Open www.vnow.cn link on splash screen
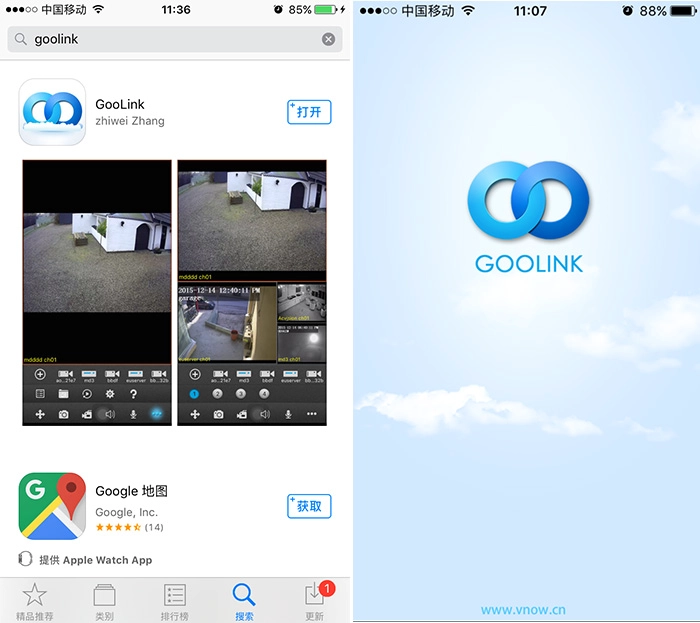This screenshot has height=623, width=700. click(523, 610)
